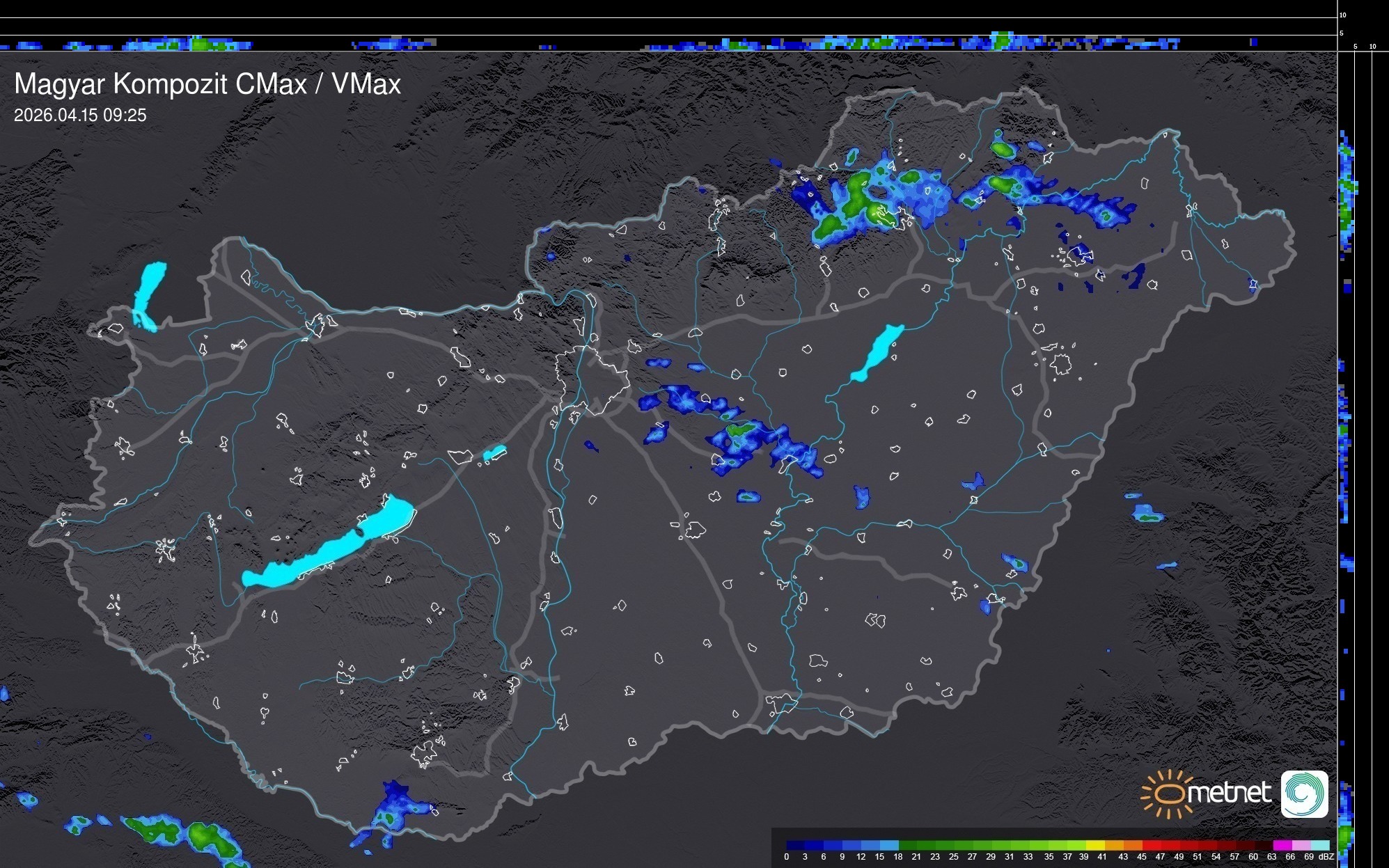Click the yellow 39 dBZ legend swatch

(x=1096, y=846)
